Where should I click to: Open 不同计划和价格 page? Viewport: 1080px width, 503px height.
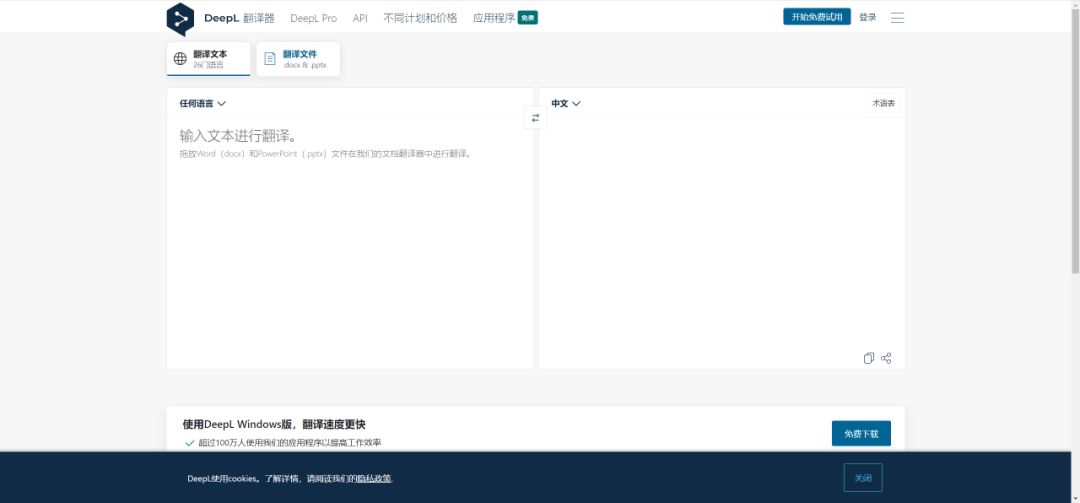tap(420, 18)
